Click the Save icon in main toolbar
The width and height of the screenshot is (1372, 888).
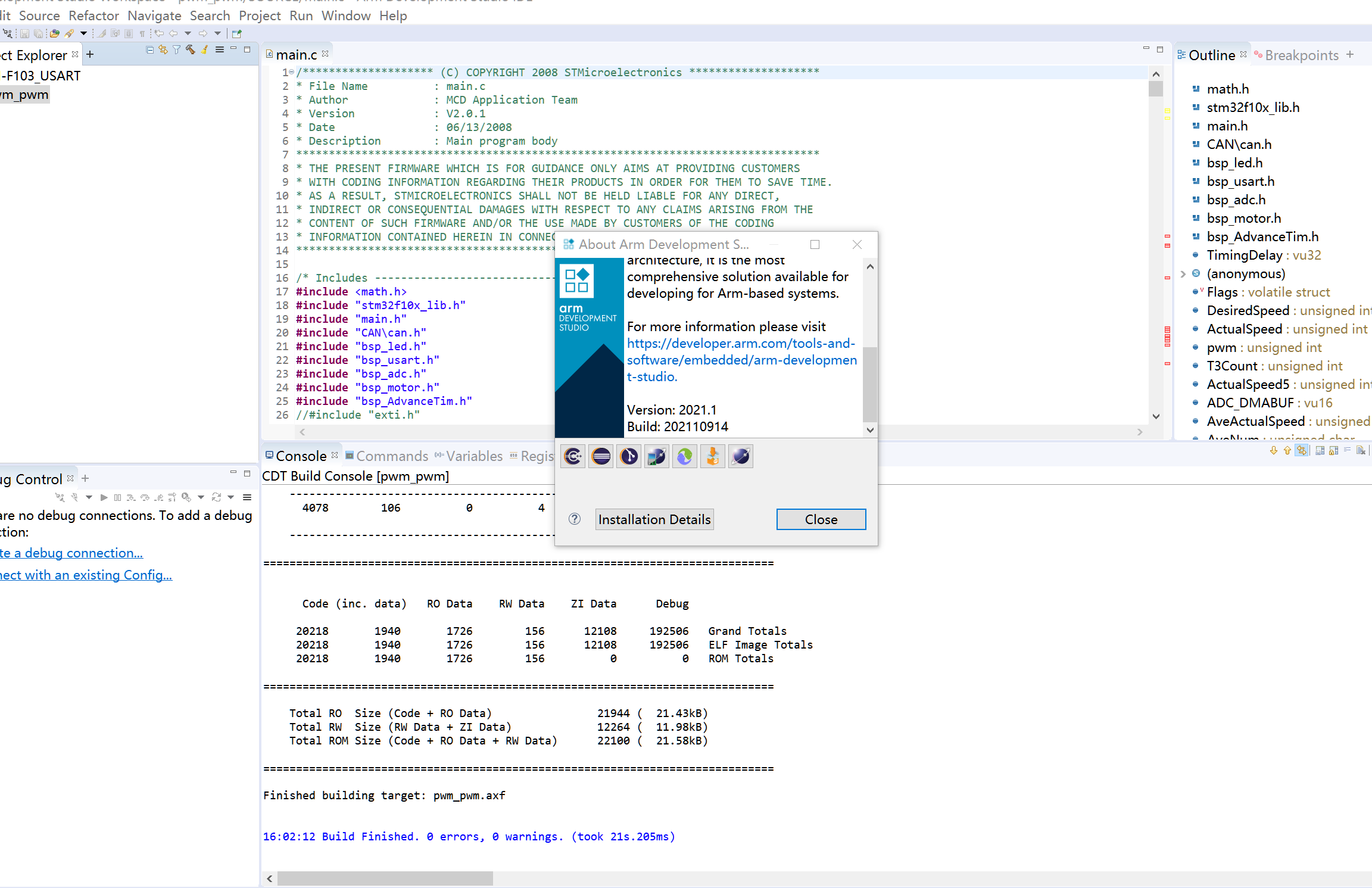click(24, 33)
